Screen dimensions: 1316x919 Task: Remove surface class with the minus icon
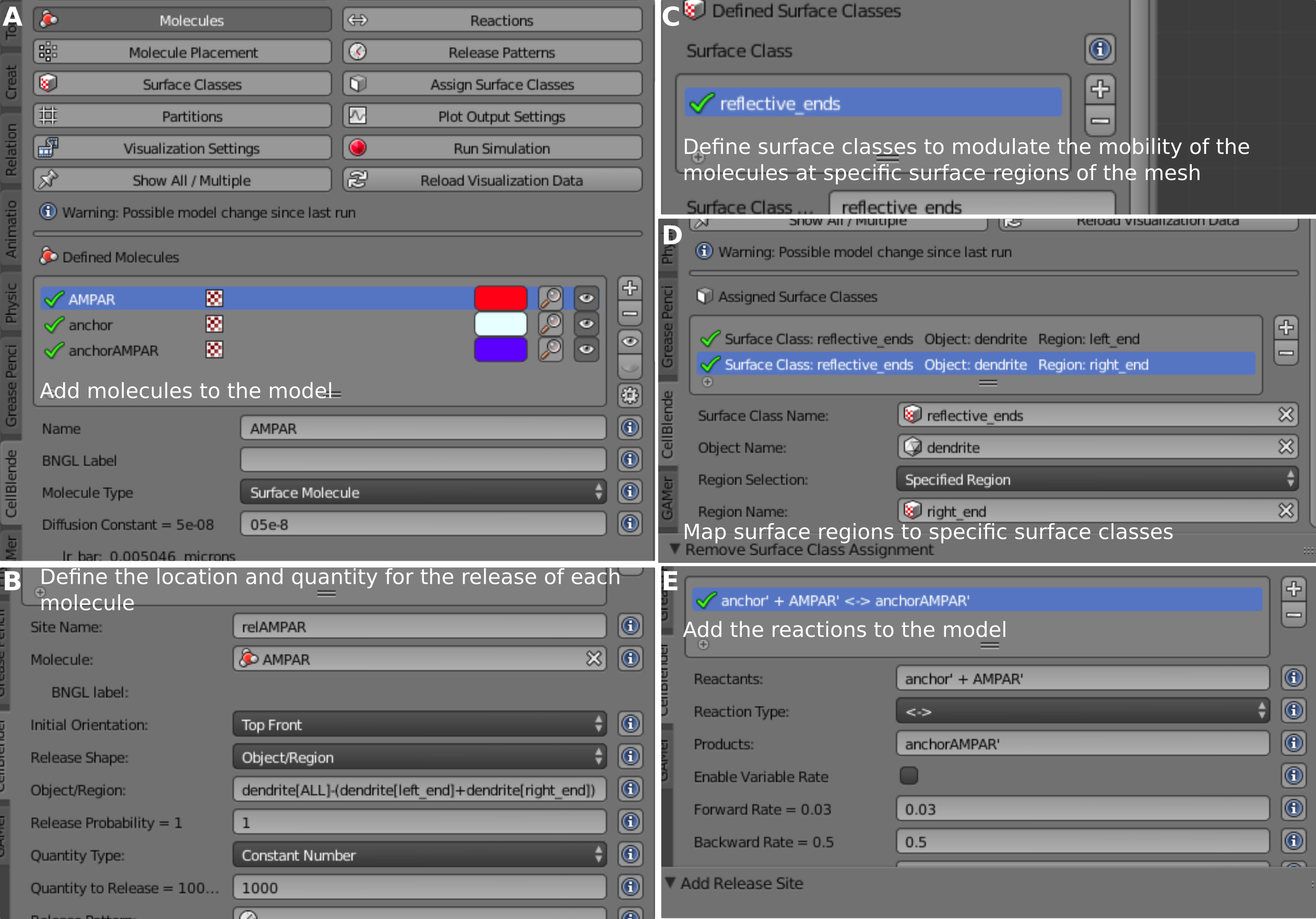pyautogui.click(x=1099, y=121)
